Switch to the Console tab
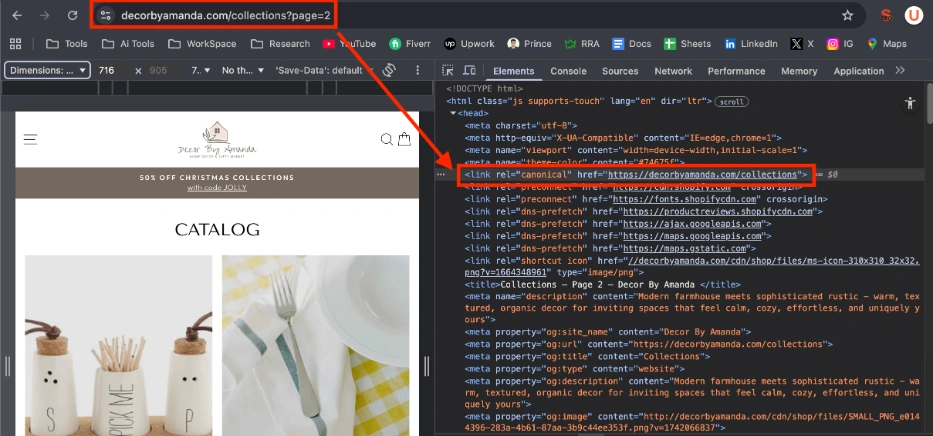Screen dimensions: 933x436 [x=568, y=71]
